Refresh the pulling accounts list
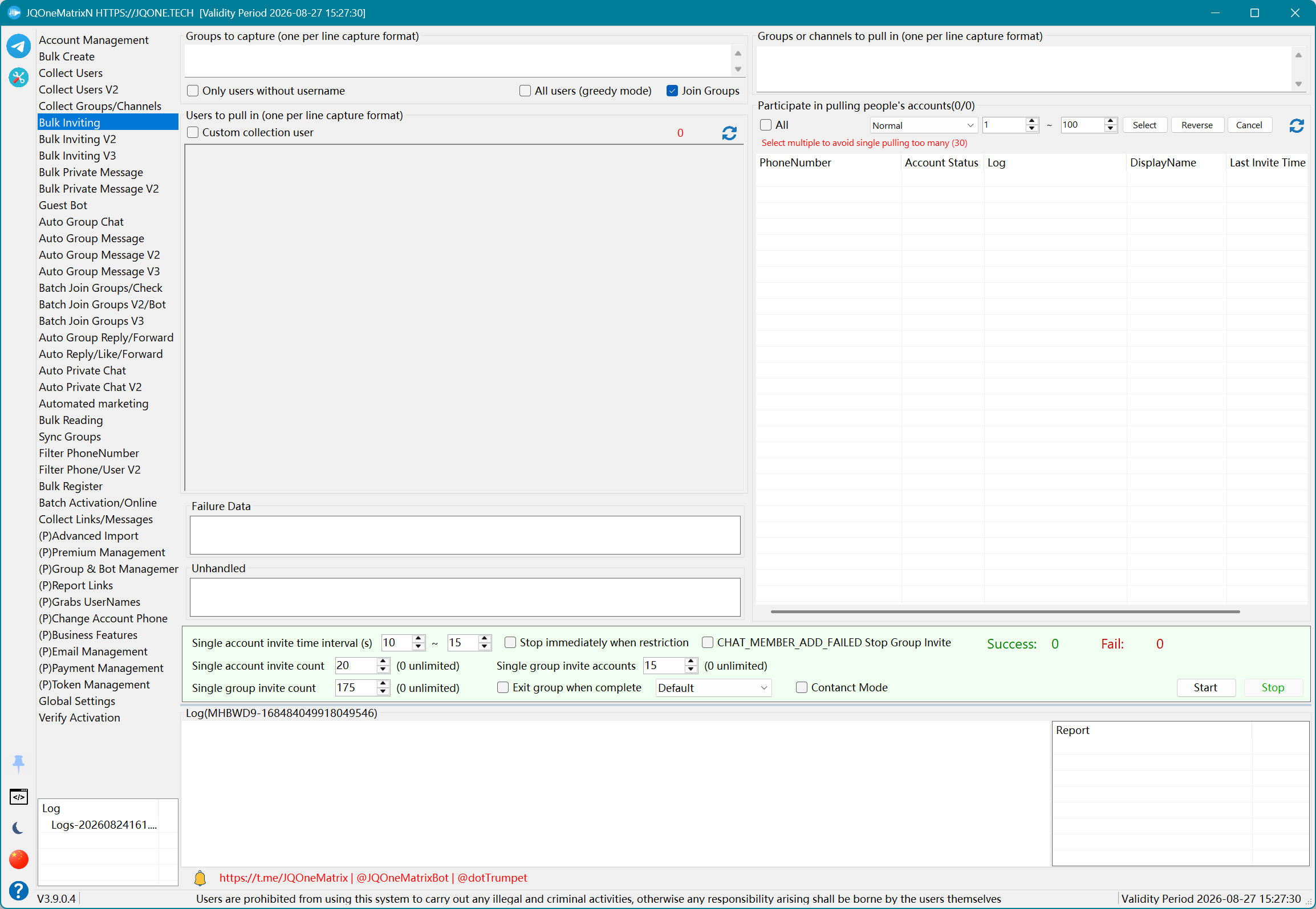1316x909 pixels. [1297, 125]
